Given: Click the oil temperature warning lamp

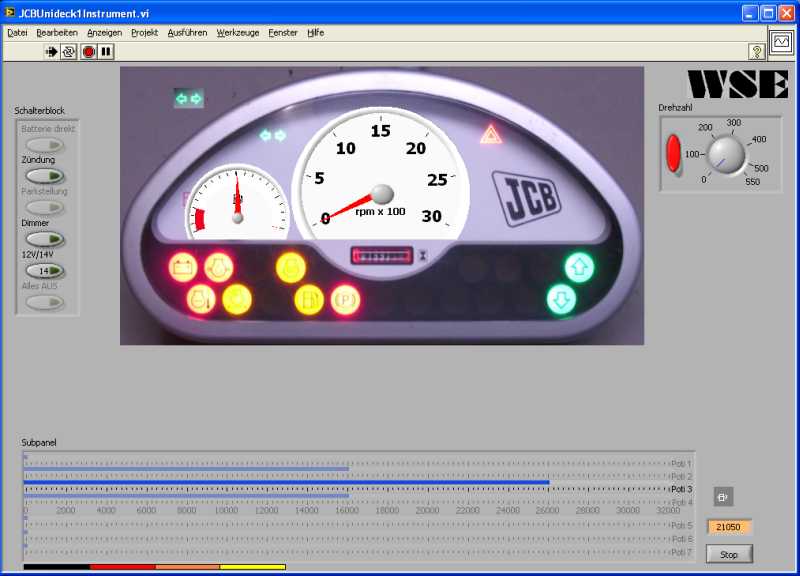Looking at the screenshot, I should click(201, 299).
